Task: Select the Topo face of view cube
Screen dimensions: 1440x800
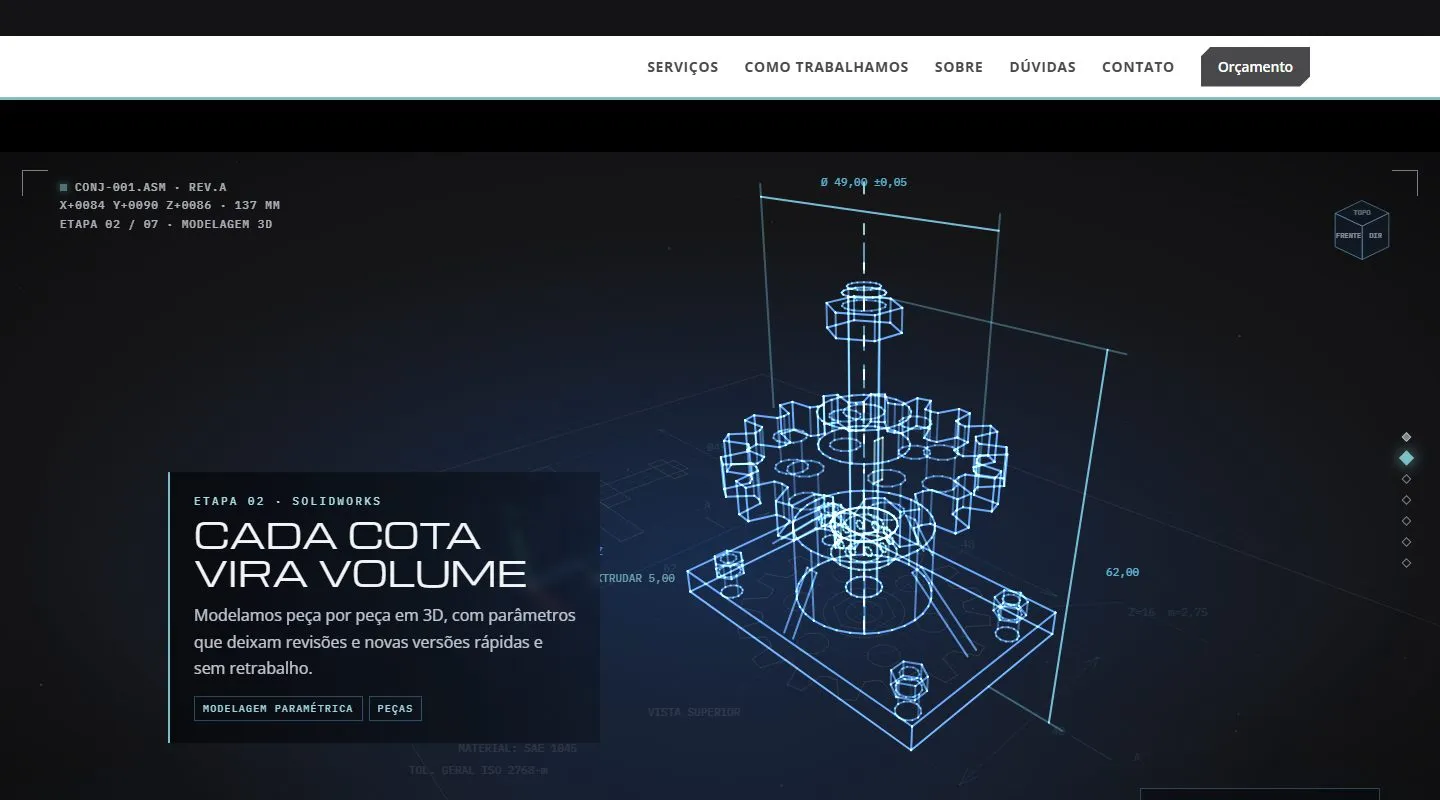Action: [1362, 212]
